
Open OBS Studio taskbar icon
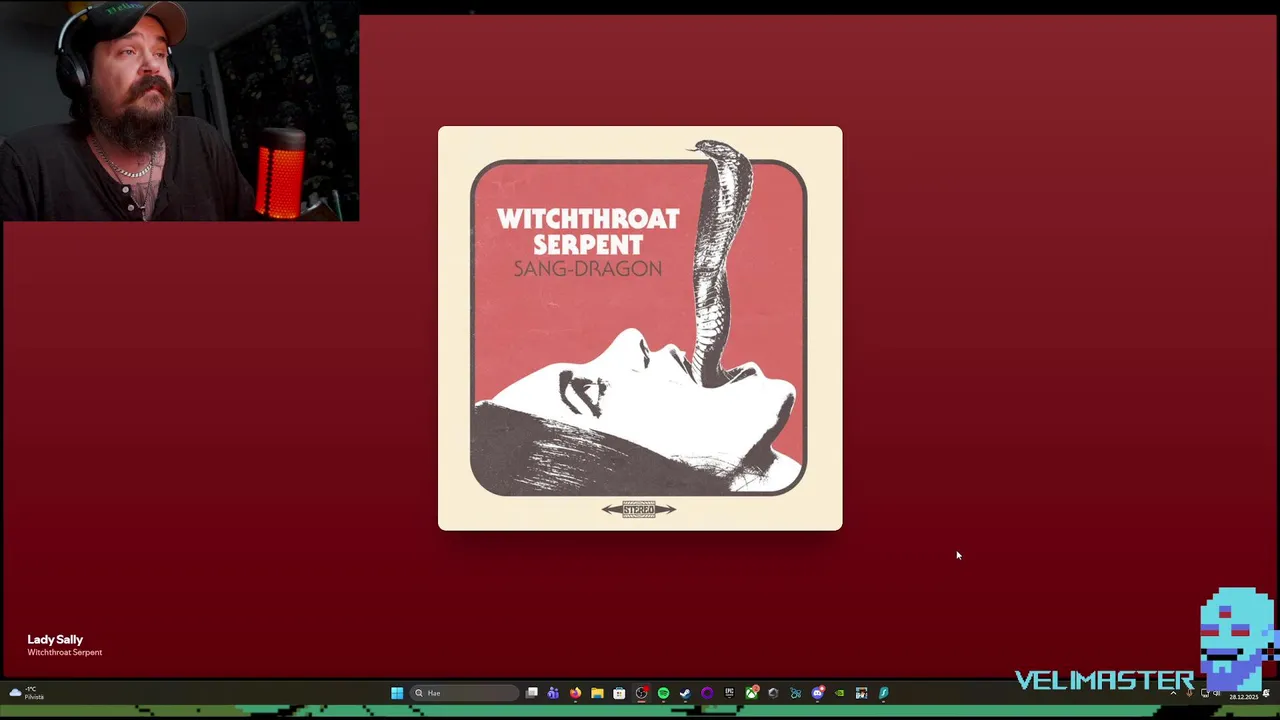coord(641,693)
